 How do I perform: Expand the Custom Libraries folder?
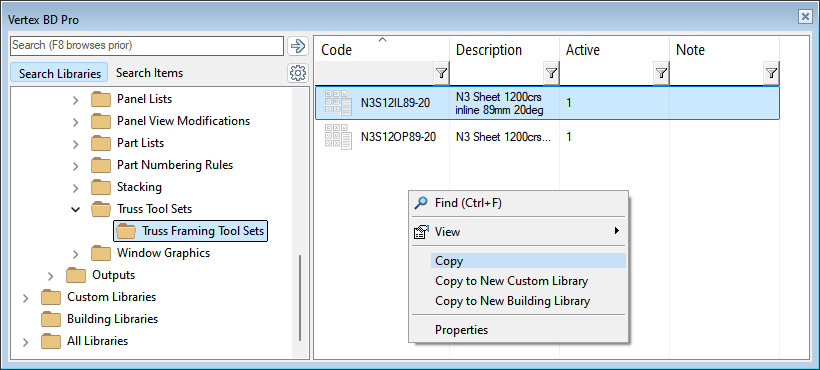(26, 297)
